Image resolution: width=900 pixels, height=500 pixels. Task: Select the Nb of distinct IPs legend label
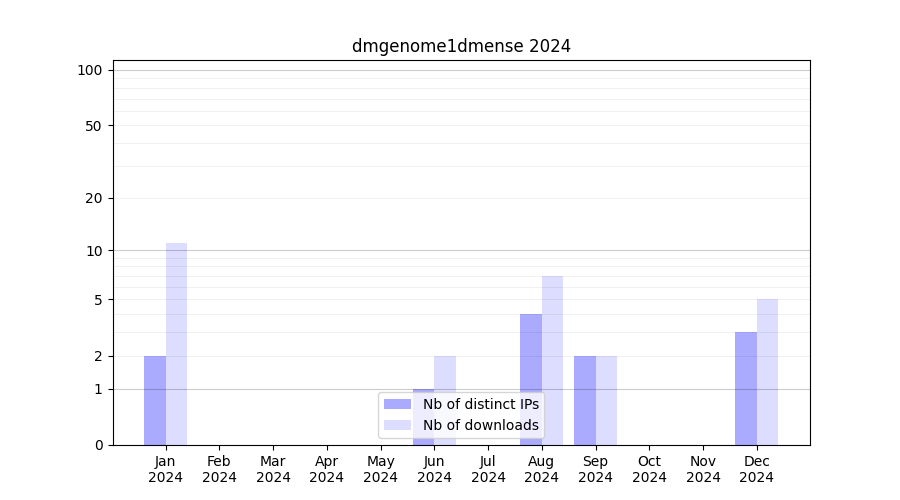480,404
